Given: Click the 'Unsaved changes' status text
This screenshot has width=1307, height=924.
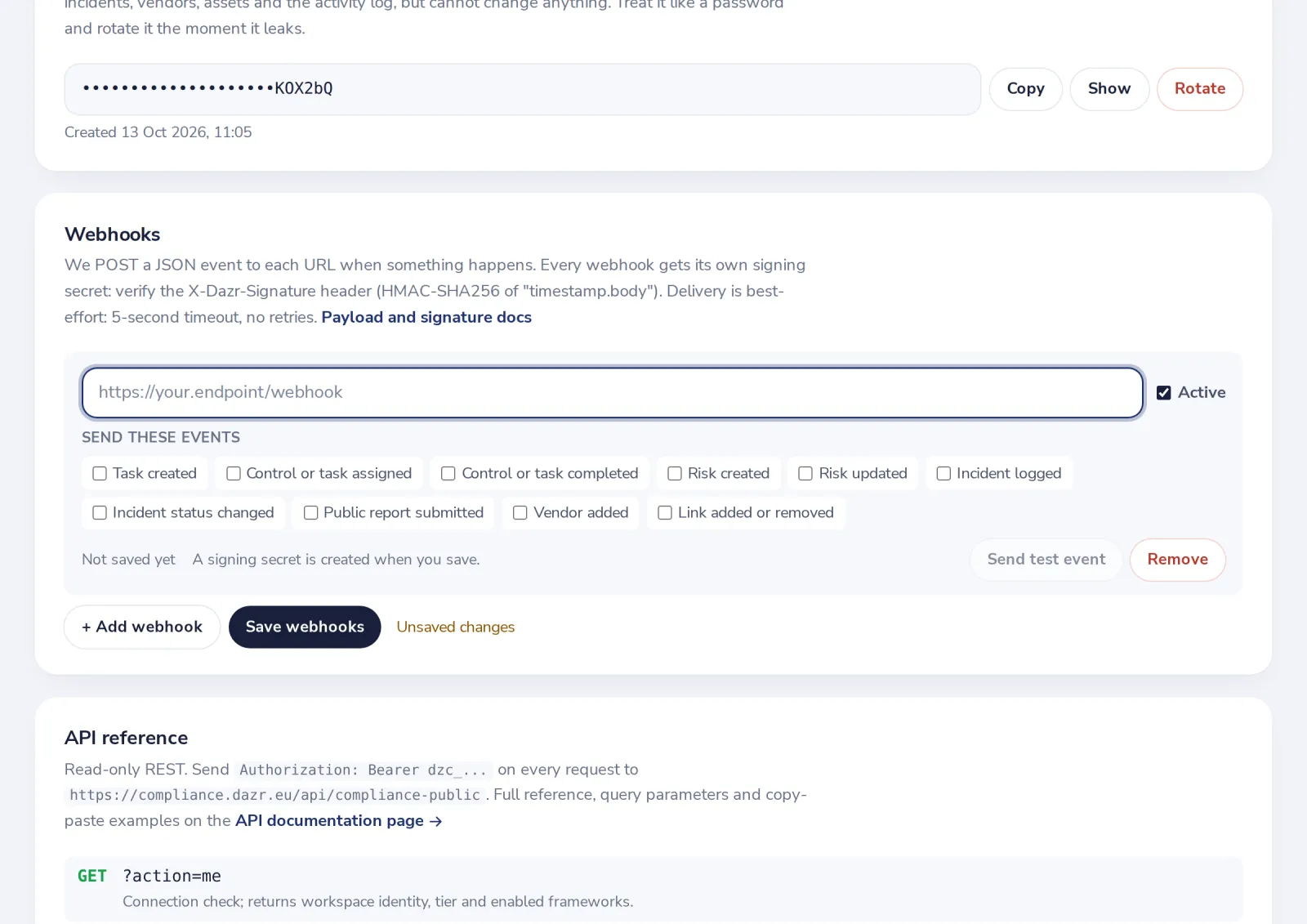Looking at the screenshot, I should tap(456, 627).
